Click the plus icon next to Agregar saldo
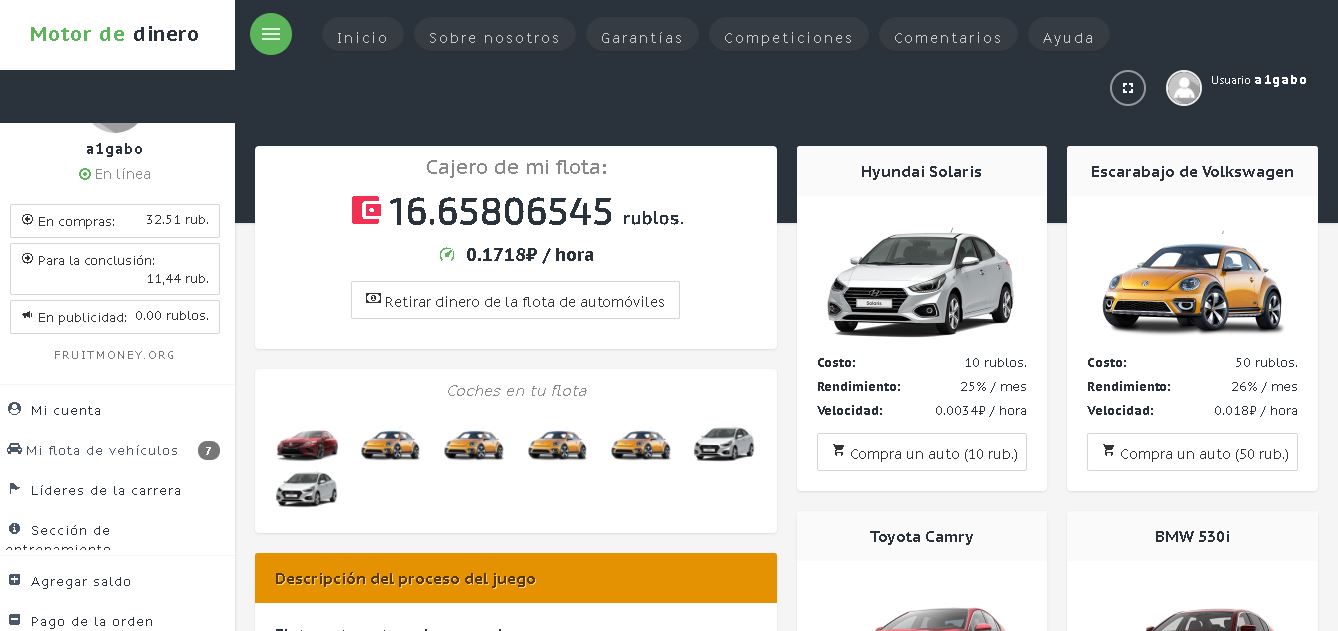This screenshot has height=631, width=1338. 13,579
